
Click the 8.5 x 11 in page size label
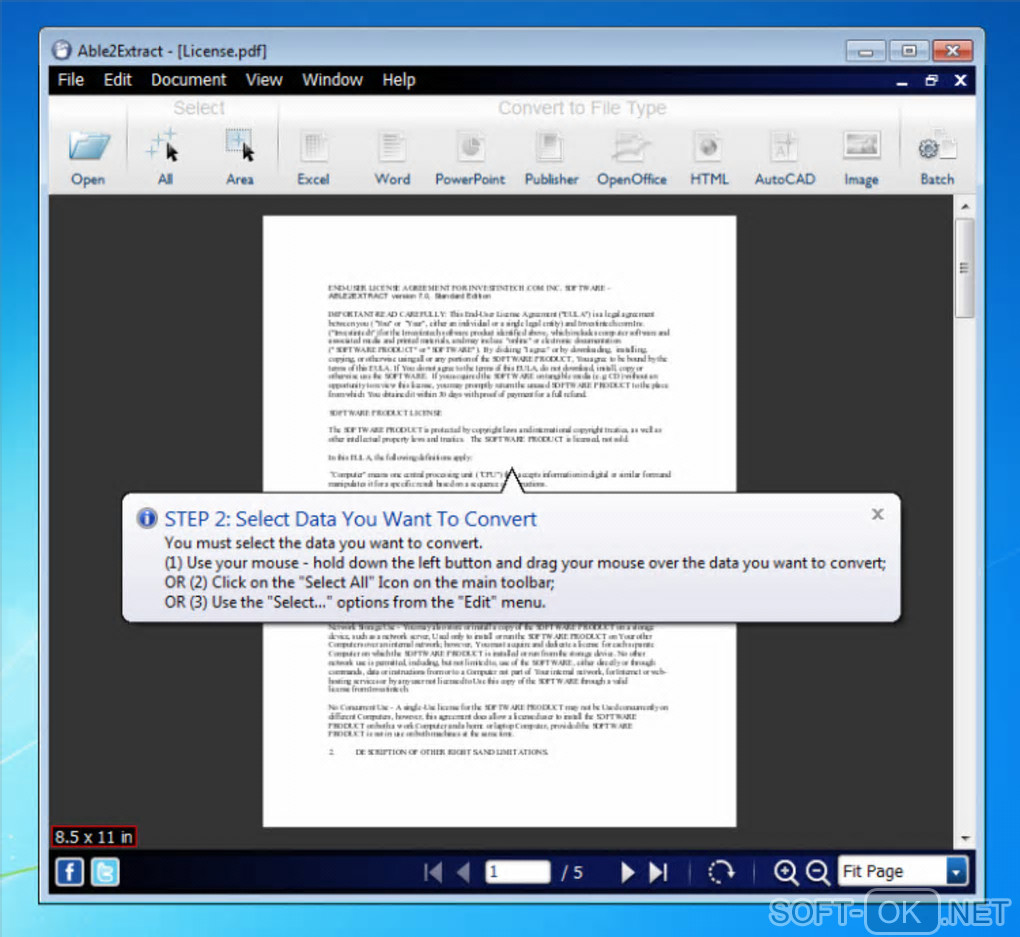[x=94, y=837]
